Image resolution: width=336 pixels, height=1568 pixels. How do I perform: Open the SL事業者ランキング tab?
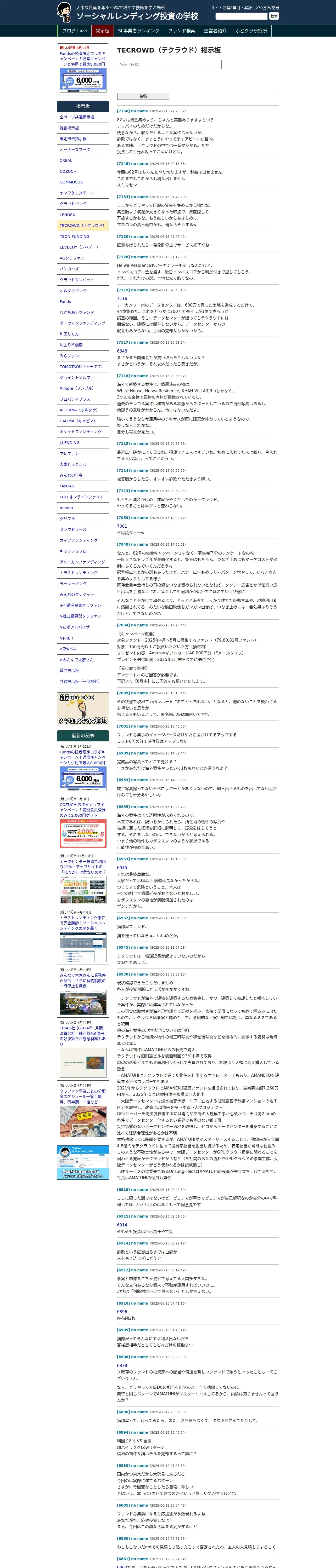pos(138,31)
